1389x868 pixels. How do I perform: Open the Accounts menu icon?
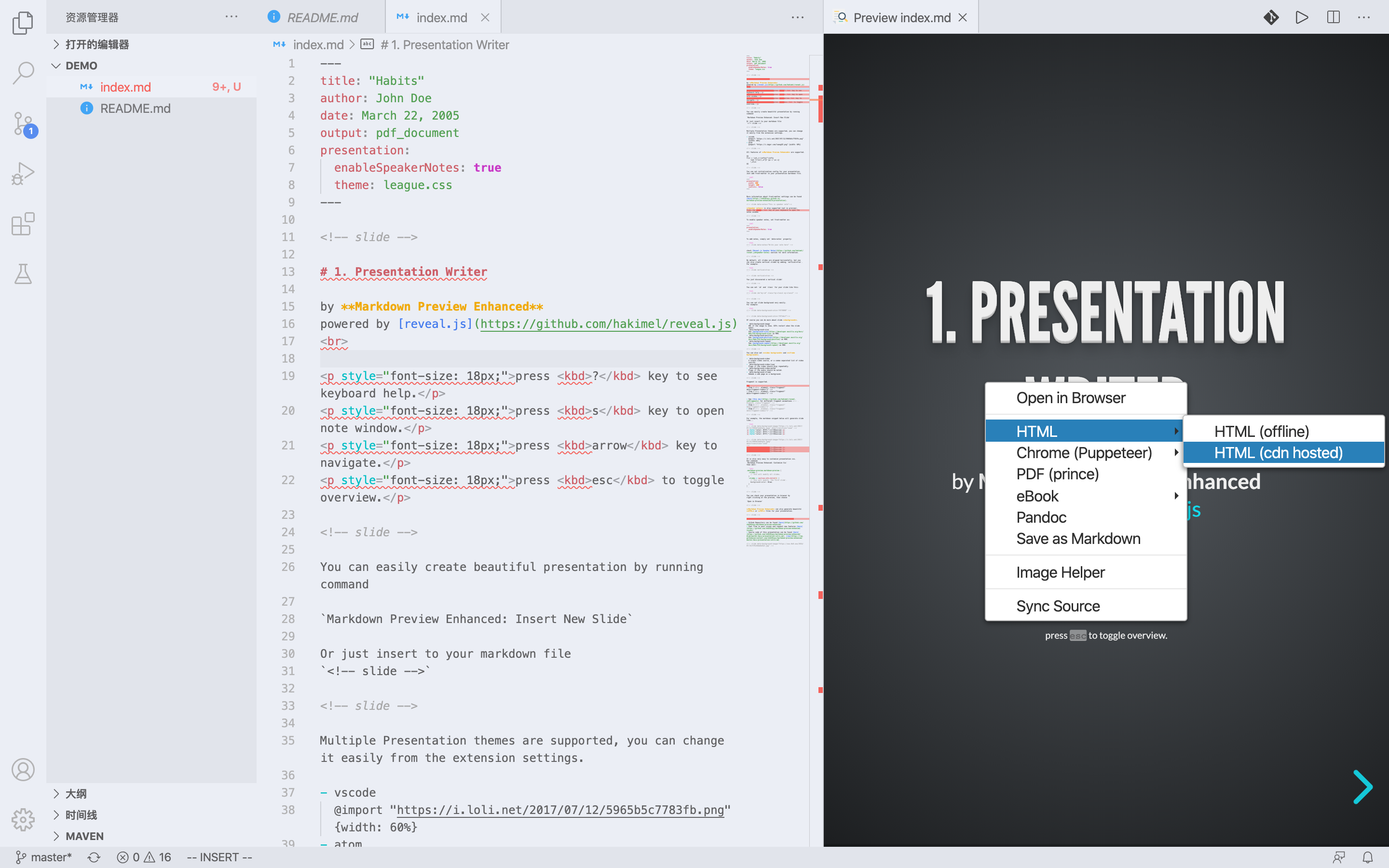pyautogui.click(x=23, y=769)
